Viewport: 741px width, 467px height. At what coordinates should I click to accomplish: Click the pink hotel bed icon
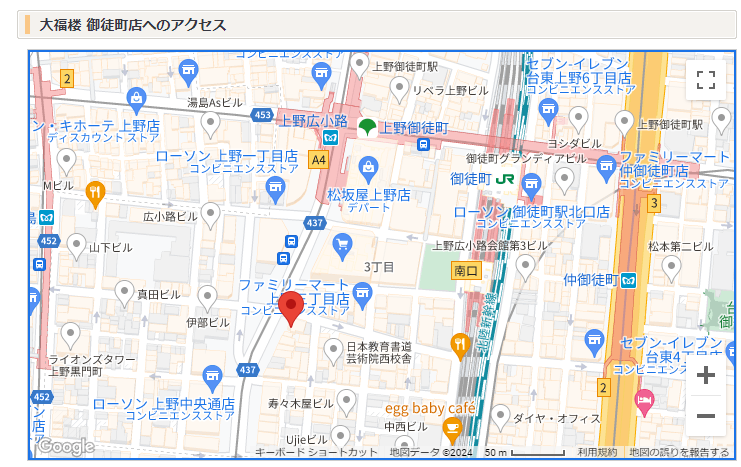point(644,403)
